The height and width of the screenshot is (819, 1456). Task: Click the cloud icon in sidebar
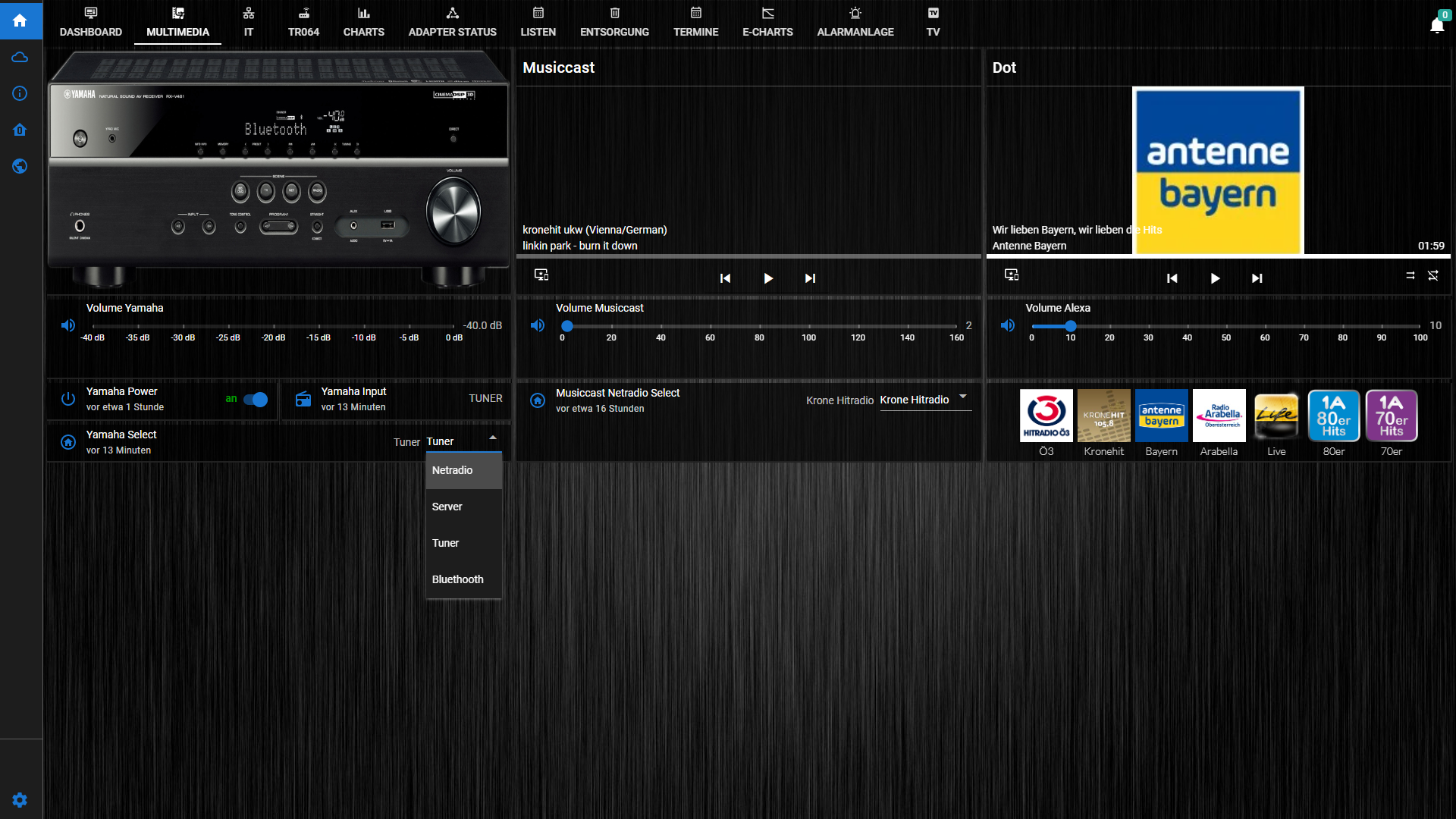pos(20,58)
